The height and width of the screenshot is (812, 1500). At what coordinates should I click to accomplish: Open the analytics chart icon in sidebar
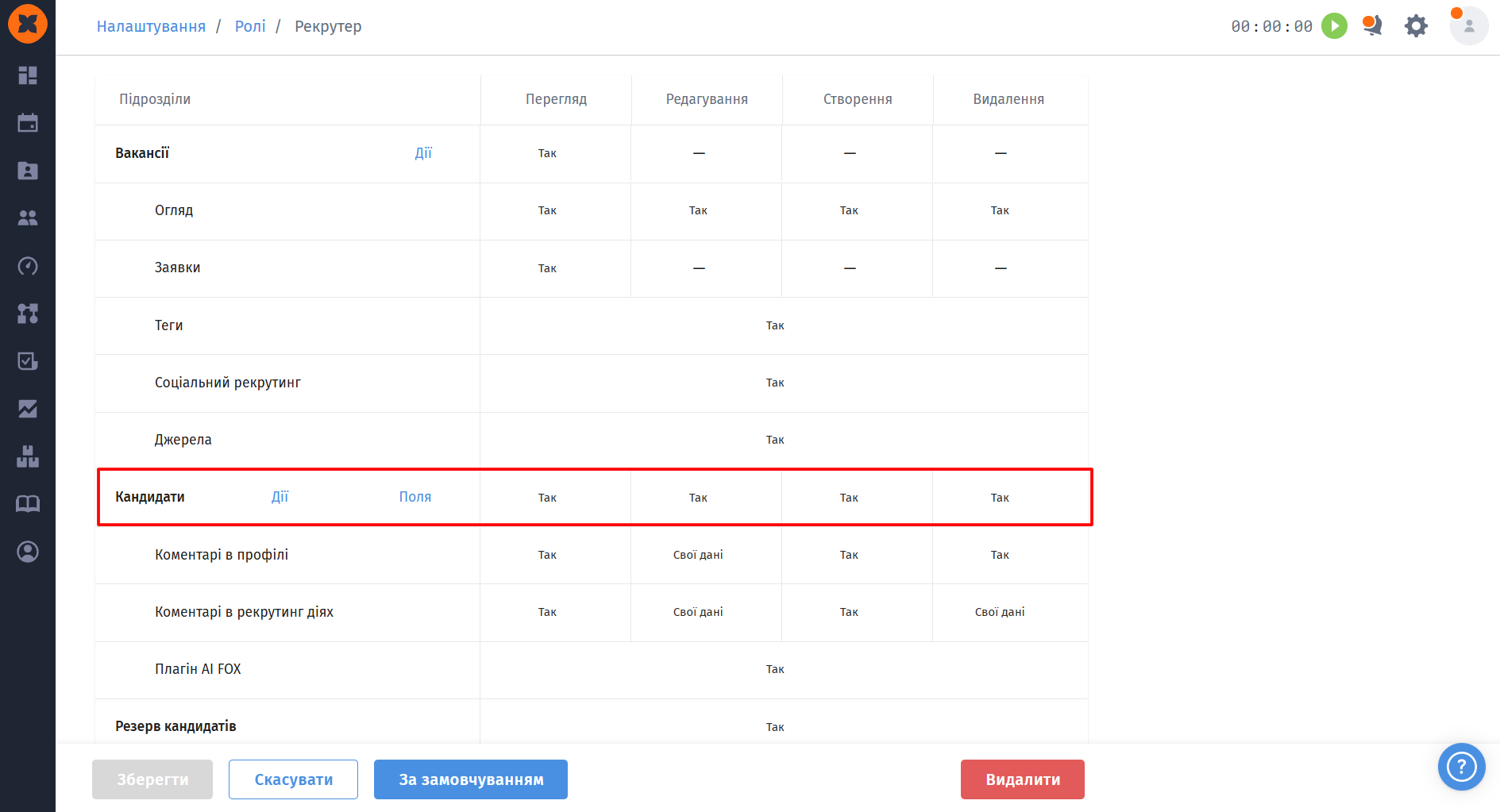(28, 409)
